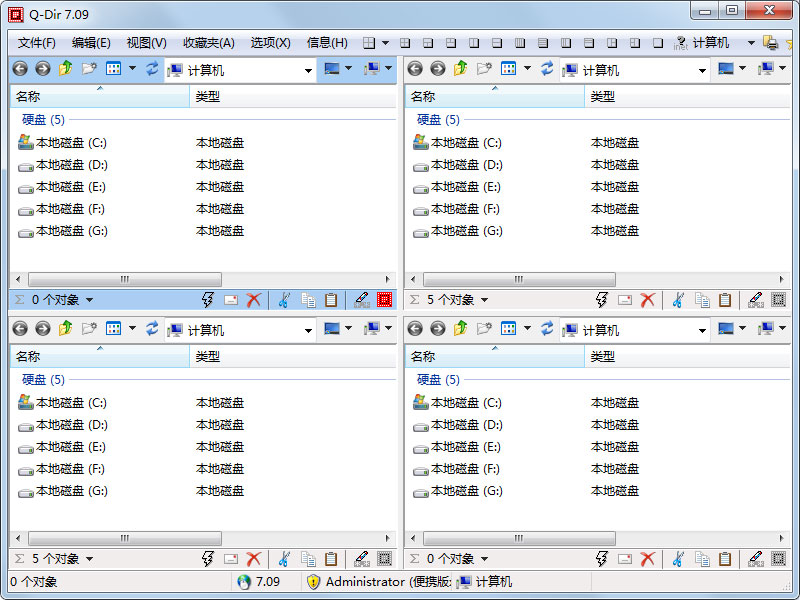This screenshot has height=600, width=800.
Task: Switch to single-pane layout in main toolbar
Action: click(658, 43)
